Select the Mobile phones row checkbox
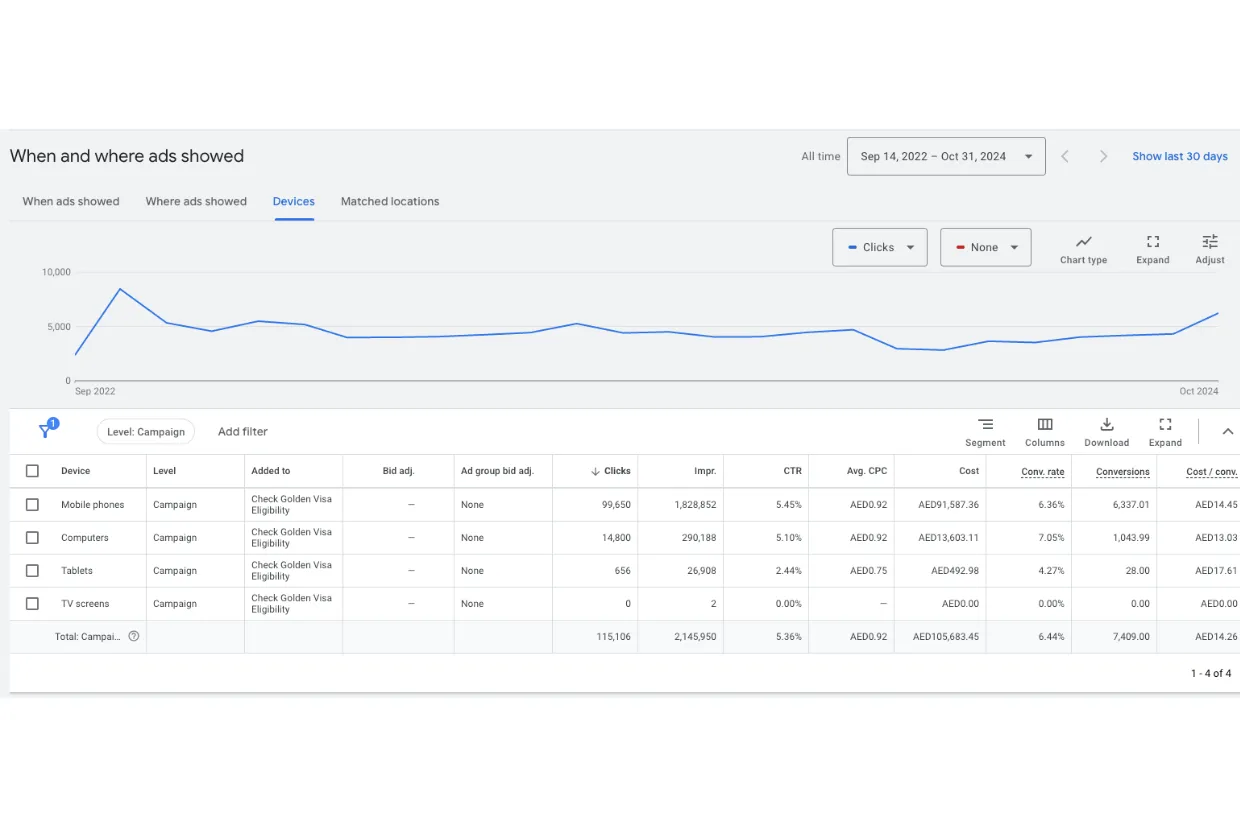The width and height of the screenshot is (1240, 827). pyautogui.click(x=32, y=505)
